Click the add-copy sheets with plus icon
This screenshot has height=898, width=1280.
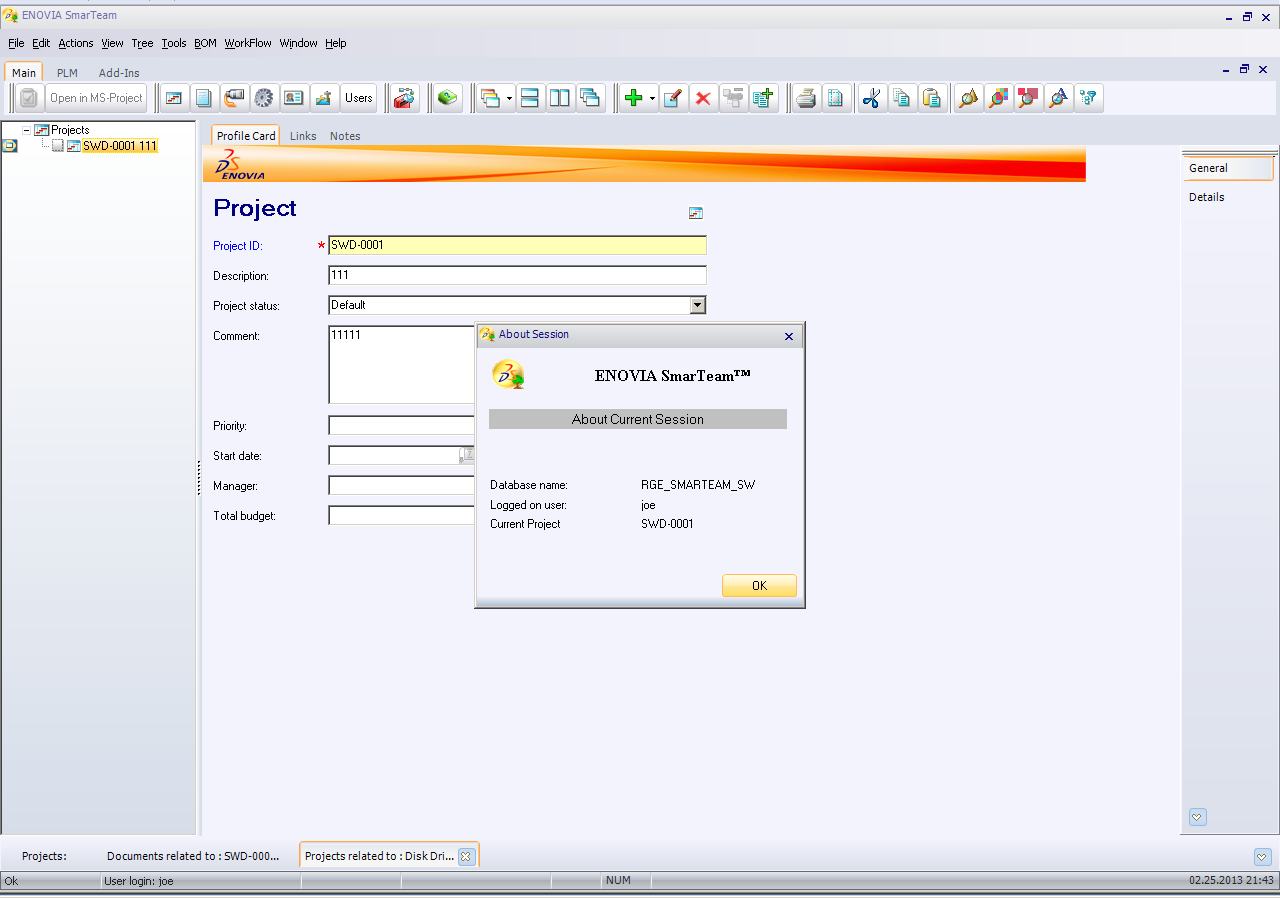point(764,98)
